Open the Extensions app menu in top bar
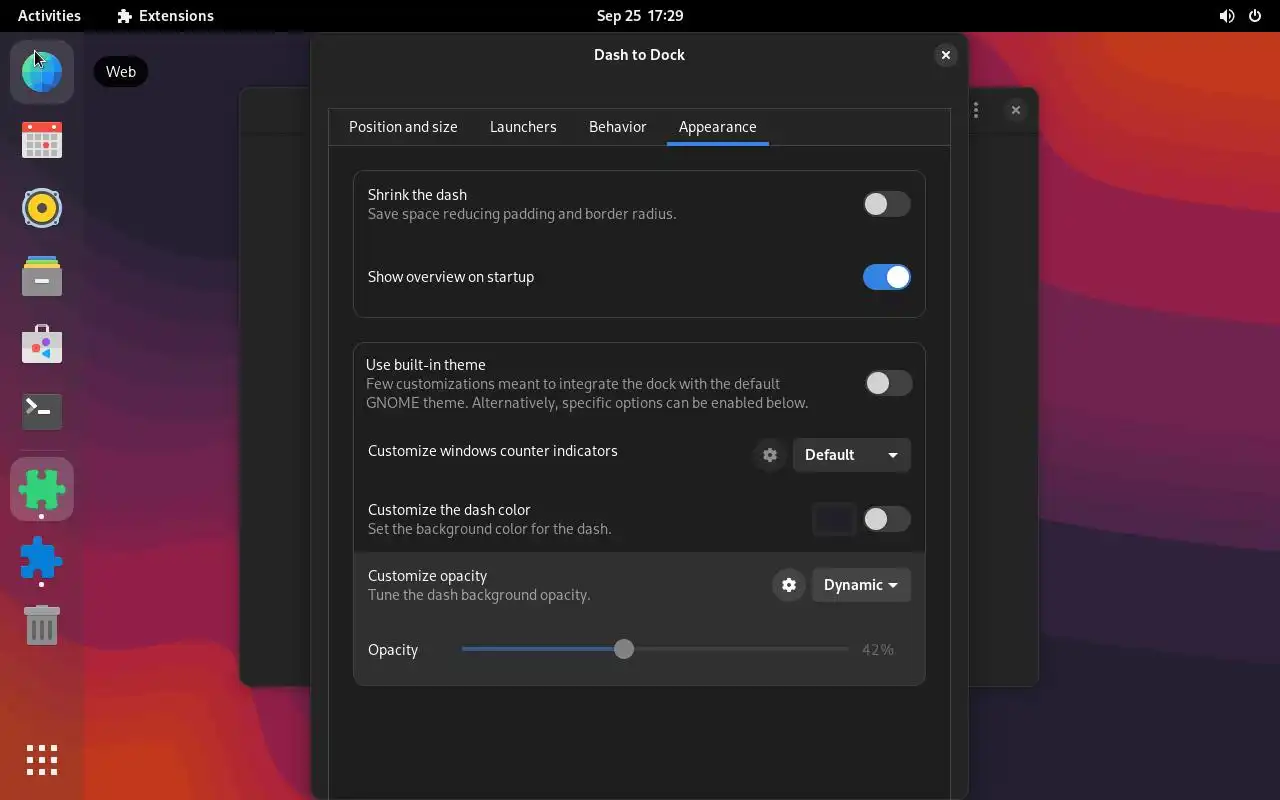Screen dimensions: 1280x800 pyautogui.click(x=165, y=16)
